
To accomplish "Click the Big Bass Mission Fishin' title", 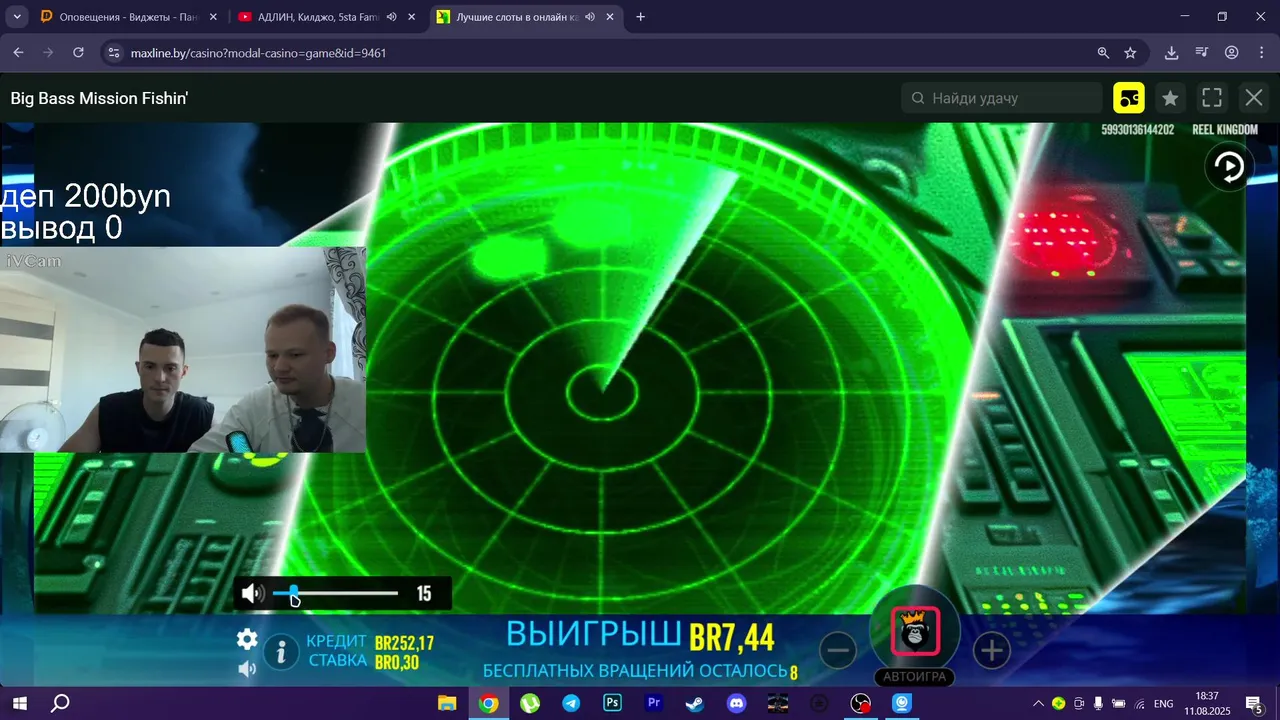I will pos(99,98).
